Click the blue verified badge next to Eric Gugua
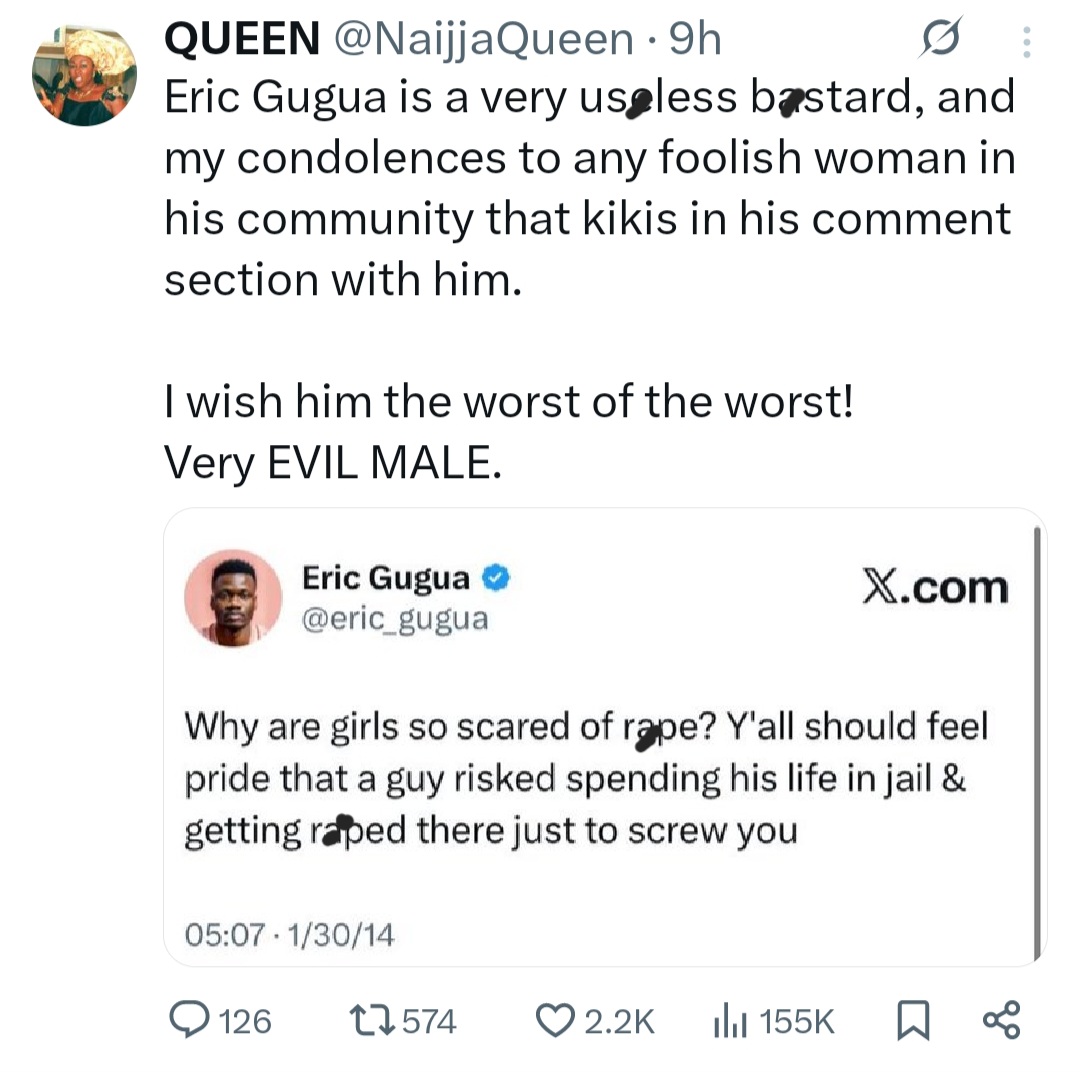 click(x=497, y=577)
